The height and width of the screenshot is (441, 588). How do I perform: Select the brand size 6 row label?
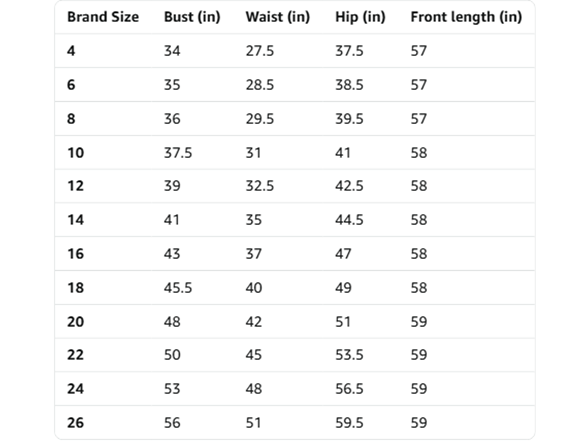click(71, 85)
